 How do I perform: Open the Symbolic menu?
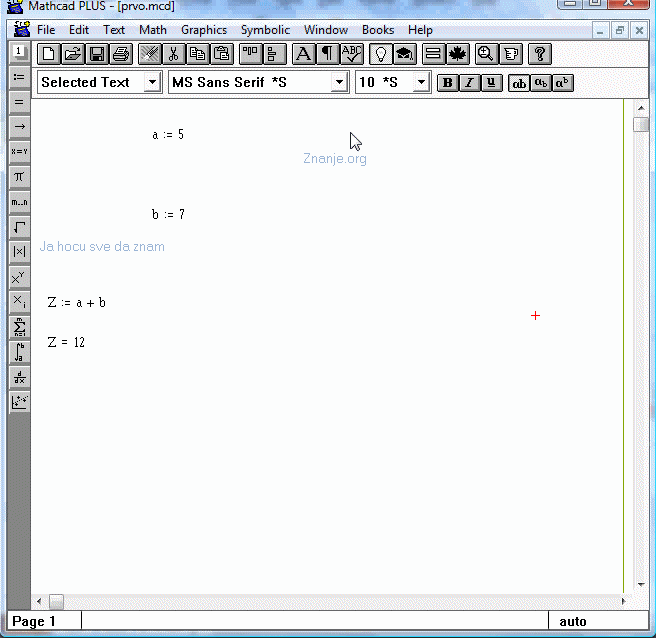tap(265, 30)
